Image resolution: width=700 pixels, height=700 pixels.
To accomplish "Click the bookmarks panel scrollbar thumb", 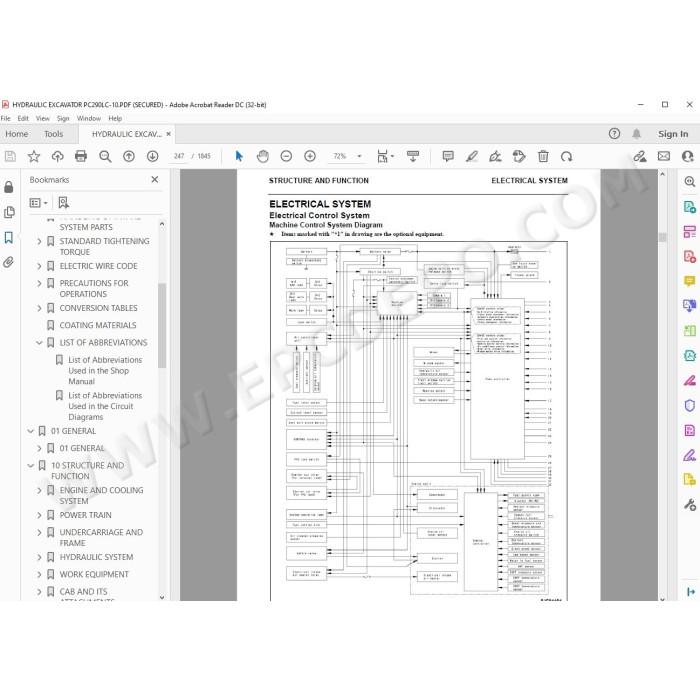I will tap(162, 325).
